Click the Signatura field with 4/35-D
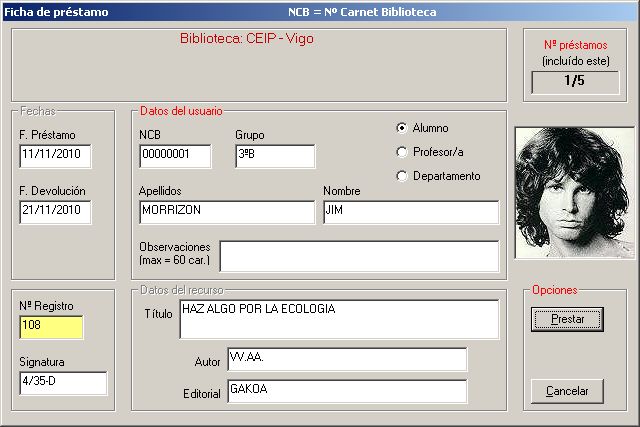 coord(63,383)
